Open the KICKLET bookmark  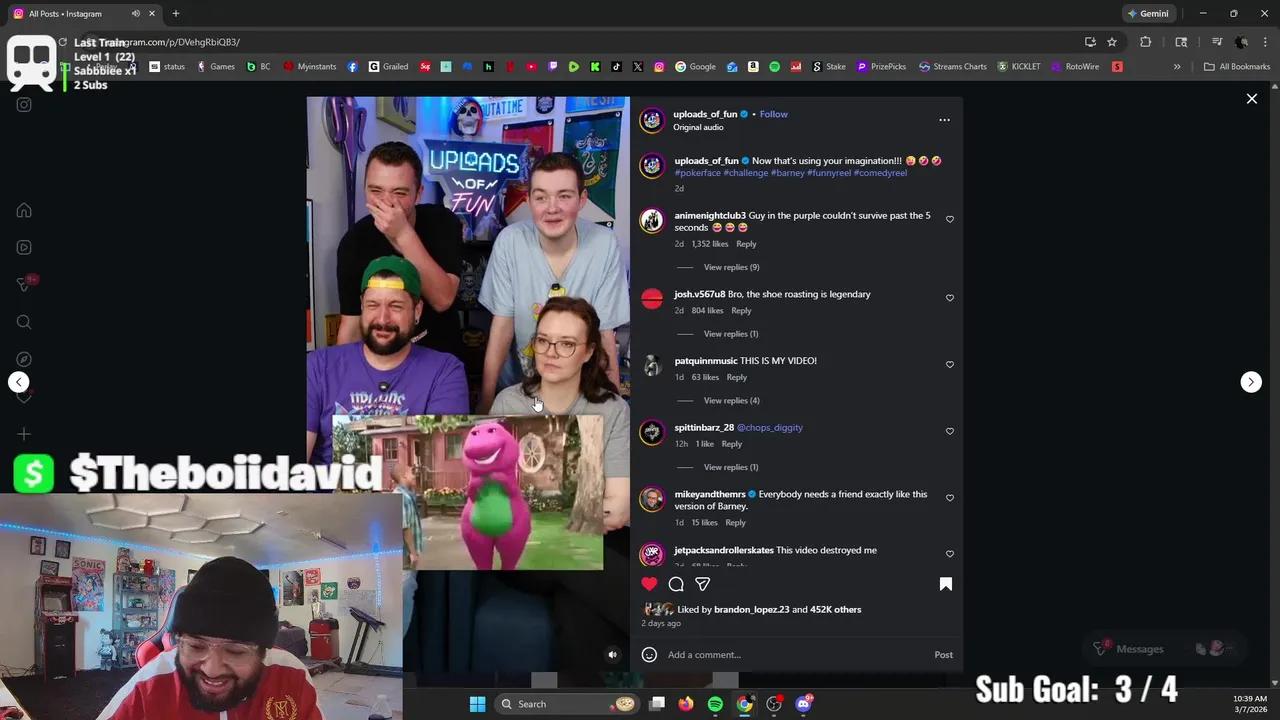click(x=1019, y=67)
